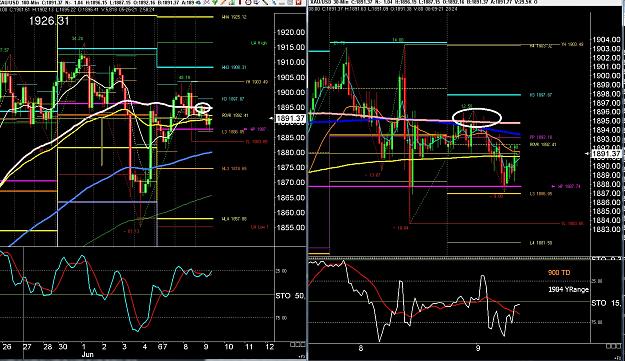The height and width of the screenshot is (361, 625).
Task: Click the L4 High level label
Action: [259, 43]
